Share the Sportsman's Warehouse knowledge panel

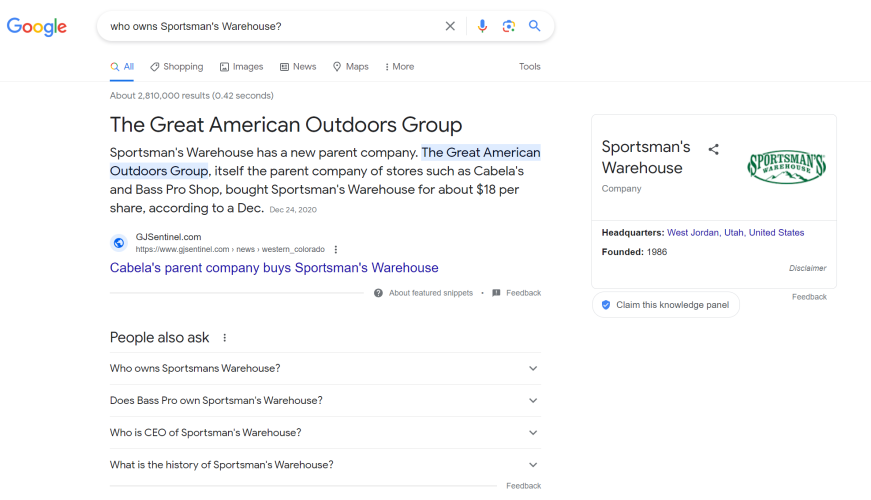pyautogui.click(x=714, y=149)
